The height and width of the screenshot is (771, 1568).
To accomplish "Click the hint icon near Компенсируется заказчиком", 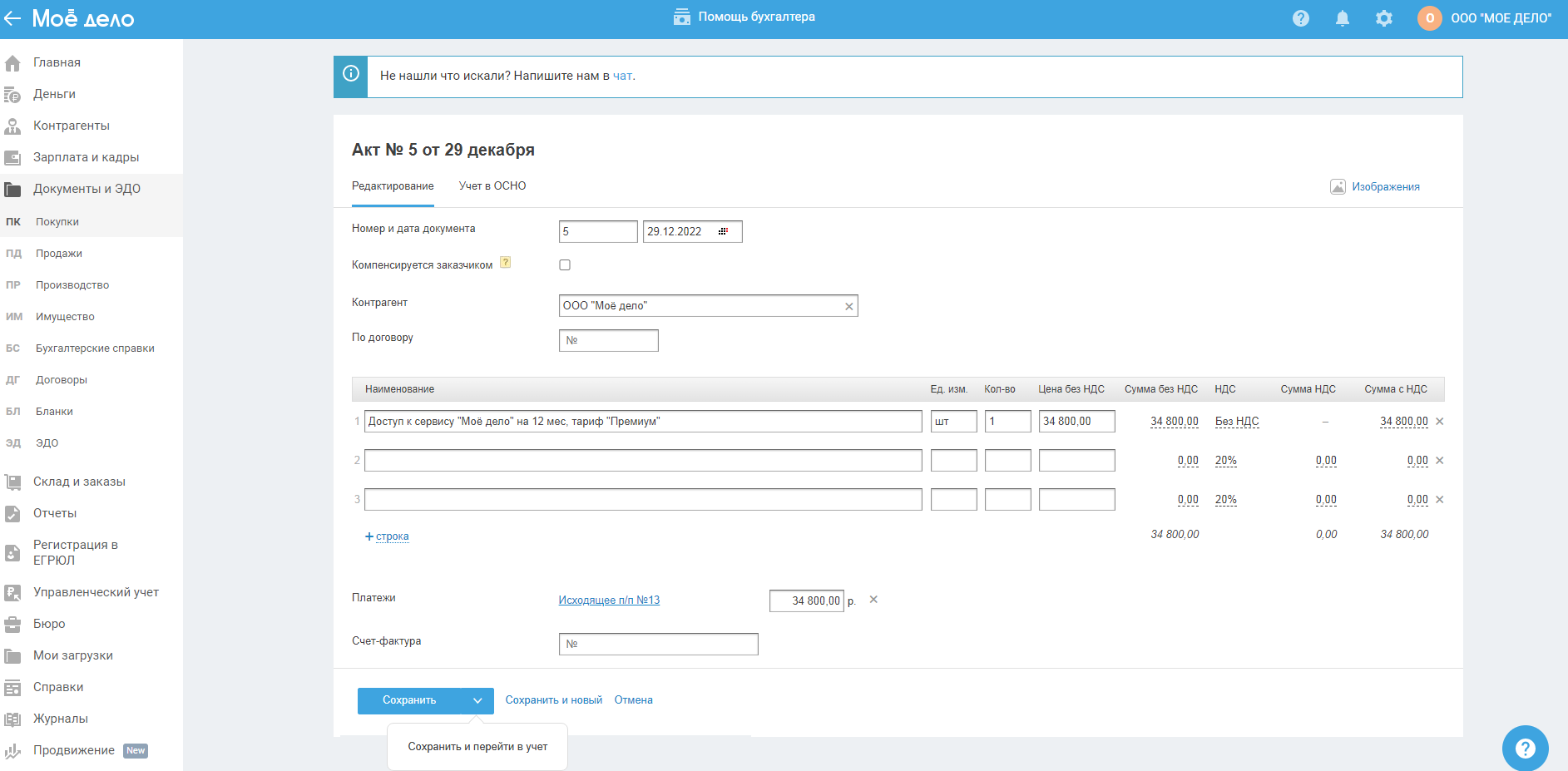I will click(505, 263).
